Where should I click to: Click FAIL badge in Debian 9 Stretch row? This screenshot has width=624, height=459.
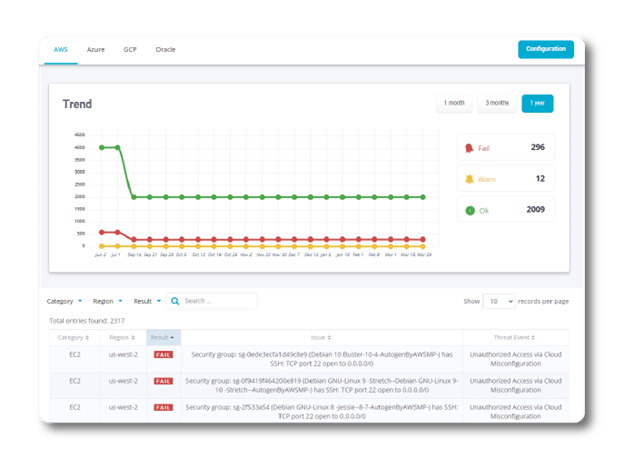163,381
